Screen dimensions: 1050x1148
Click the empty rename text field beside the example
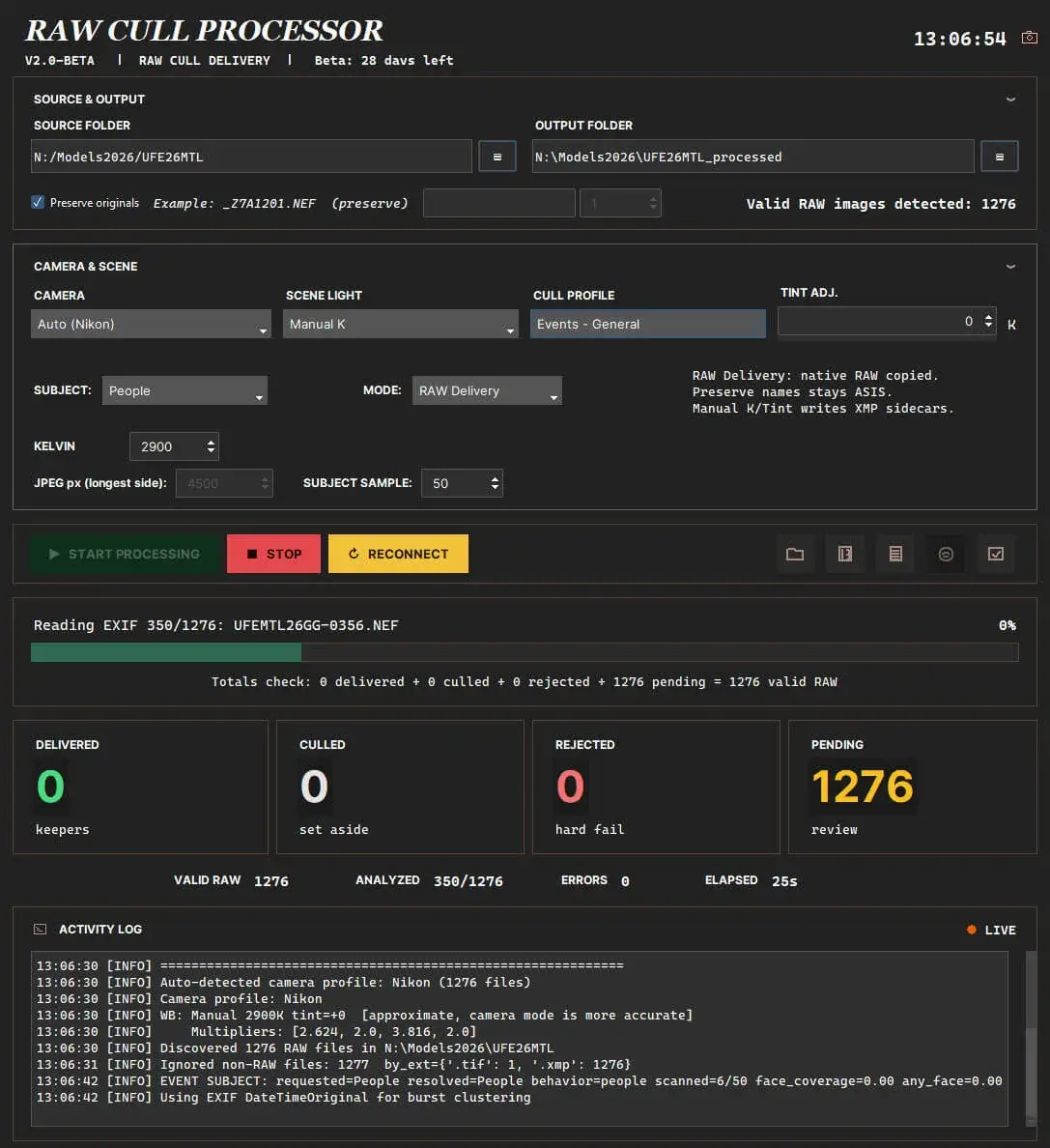[499, 203]
